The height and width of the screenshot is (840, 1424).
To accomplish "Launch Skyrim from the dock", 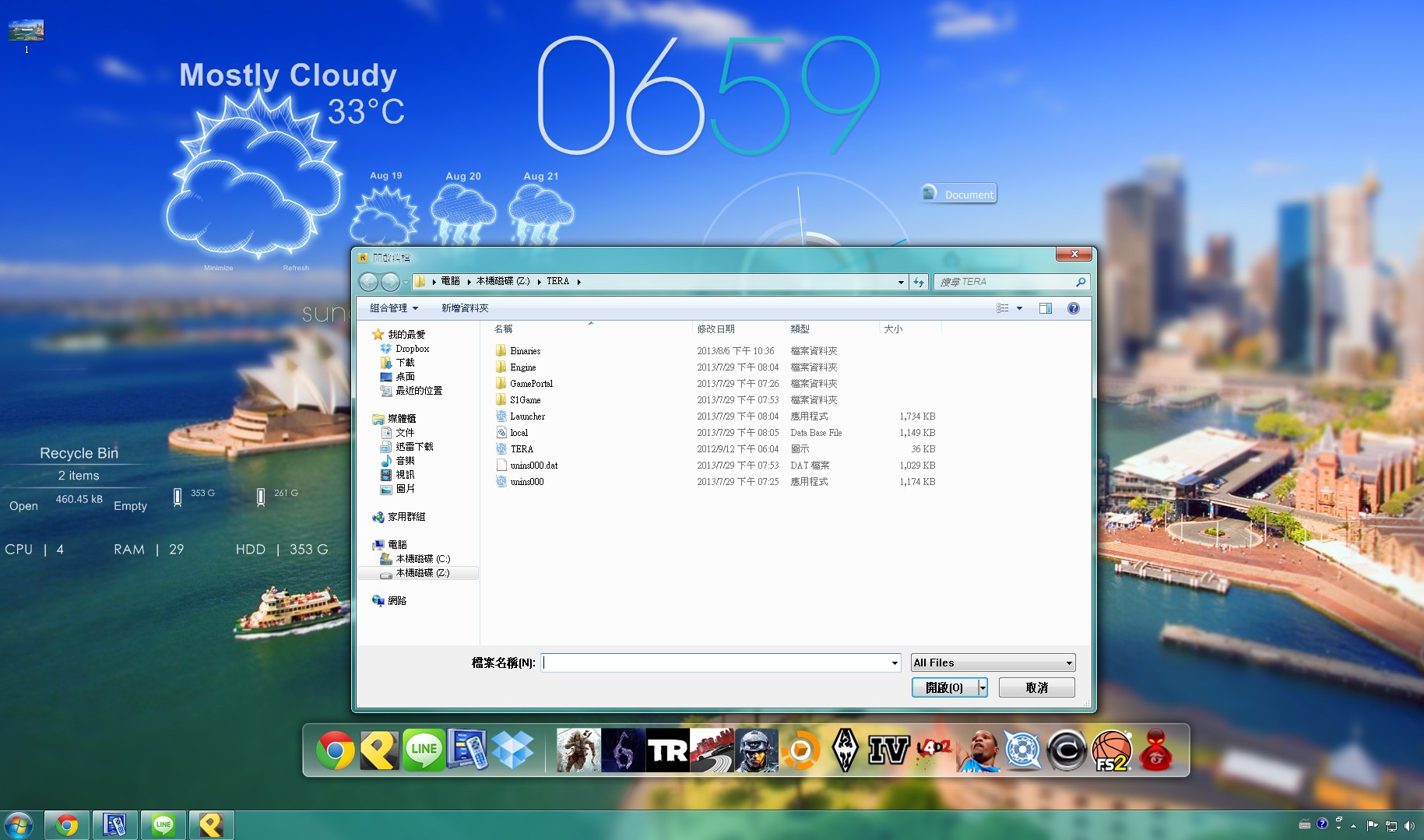I will [x=845, y=750].
